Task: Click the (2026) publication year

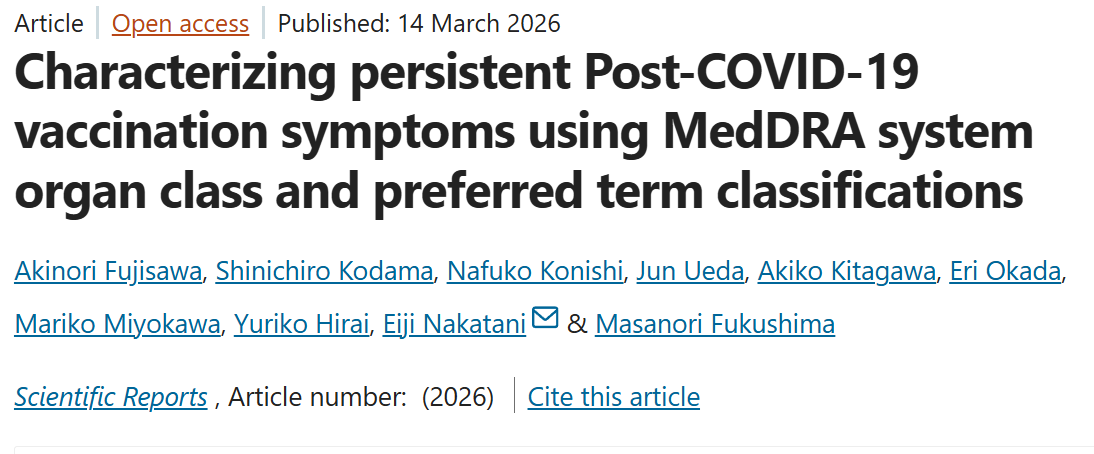Action: coord(457,397)
